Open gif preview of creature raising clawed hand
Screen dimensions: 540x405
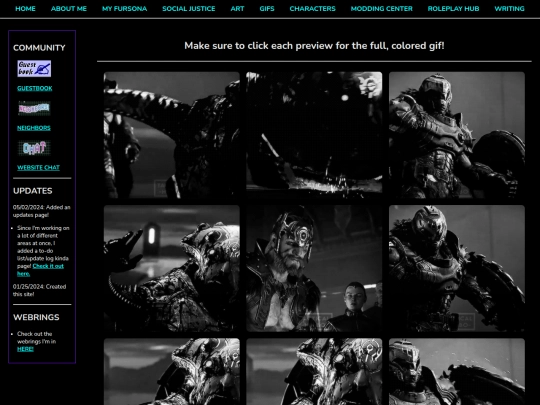[x=172, y=269]
